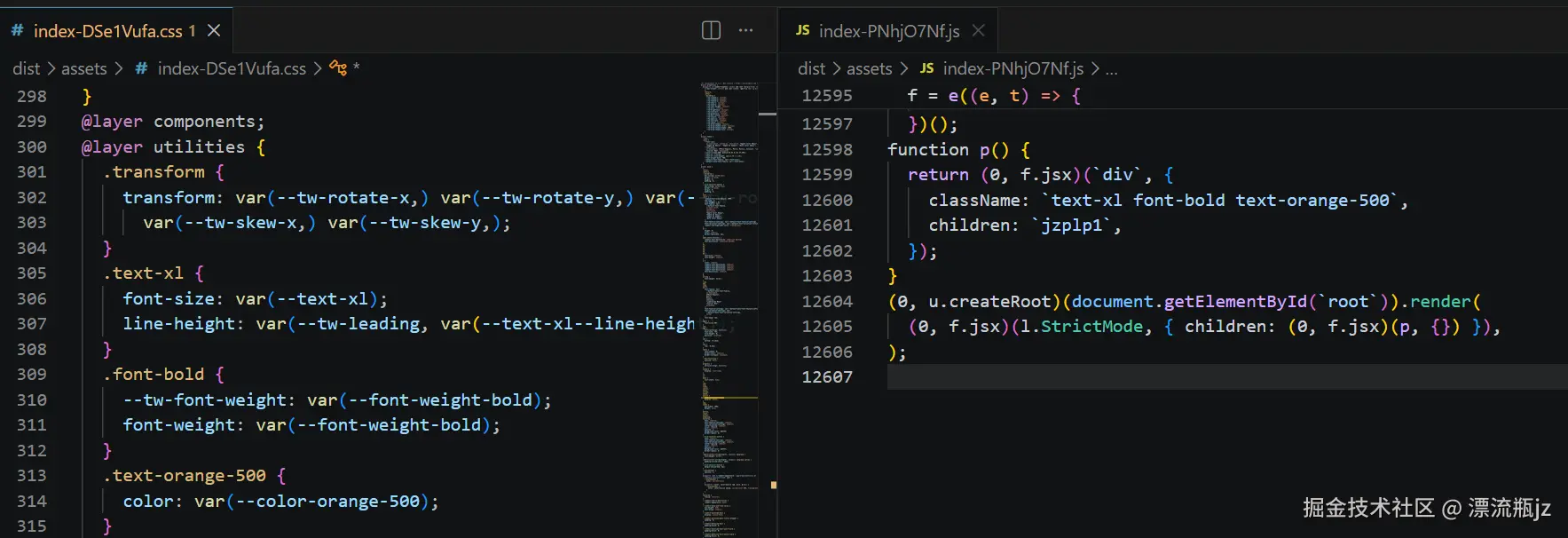Click JS file icon in right tab
Image resolution: width=1568 pixels, height=538 pixels.
802,31
